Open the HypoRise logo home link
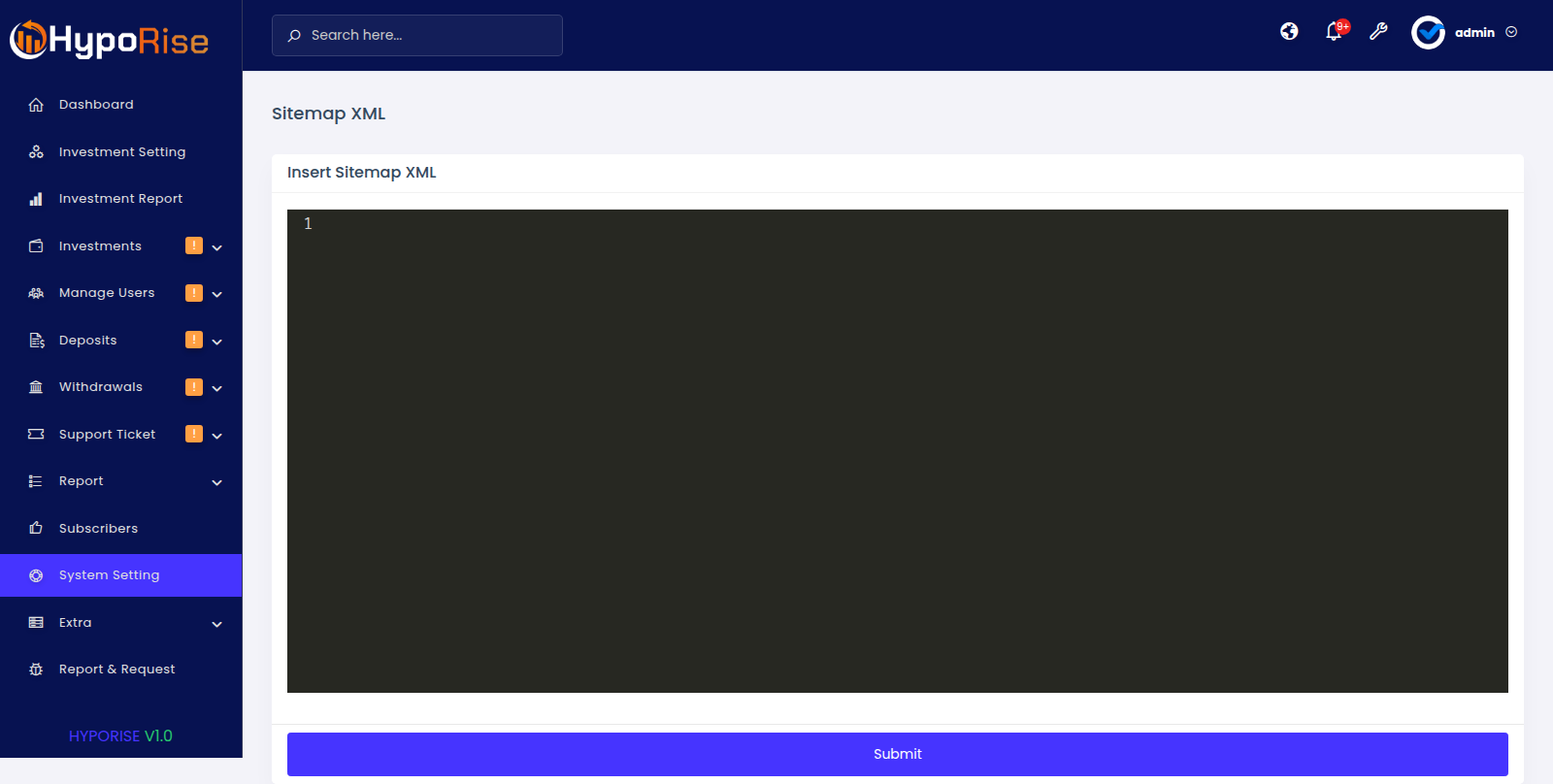Image resolution: width=1553 pixels, height=784 pixels. pyautogui.click(x=110, y=40)
